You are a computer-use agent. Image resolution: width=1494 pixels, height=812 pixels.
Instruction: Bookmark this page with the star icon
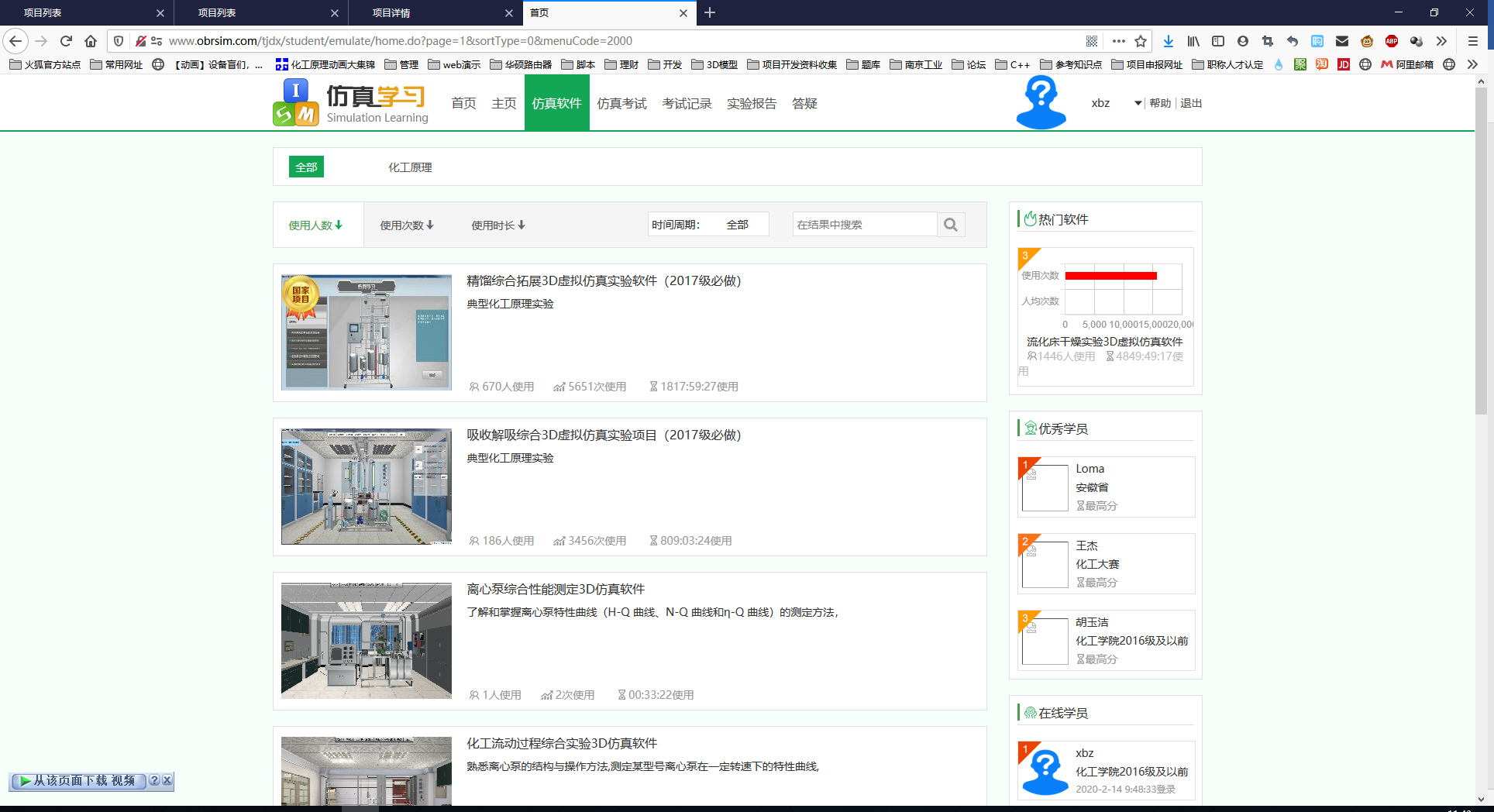[x=1141, y=41]
